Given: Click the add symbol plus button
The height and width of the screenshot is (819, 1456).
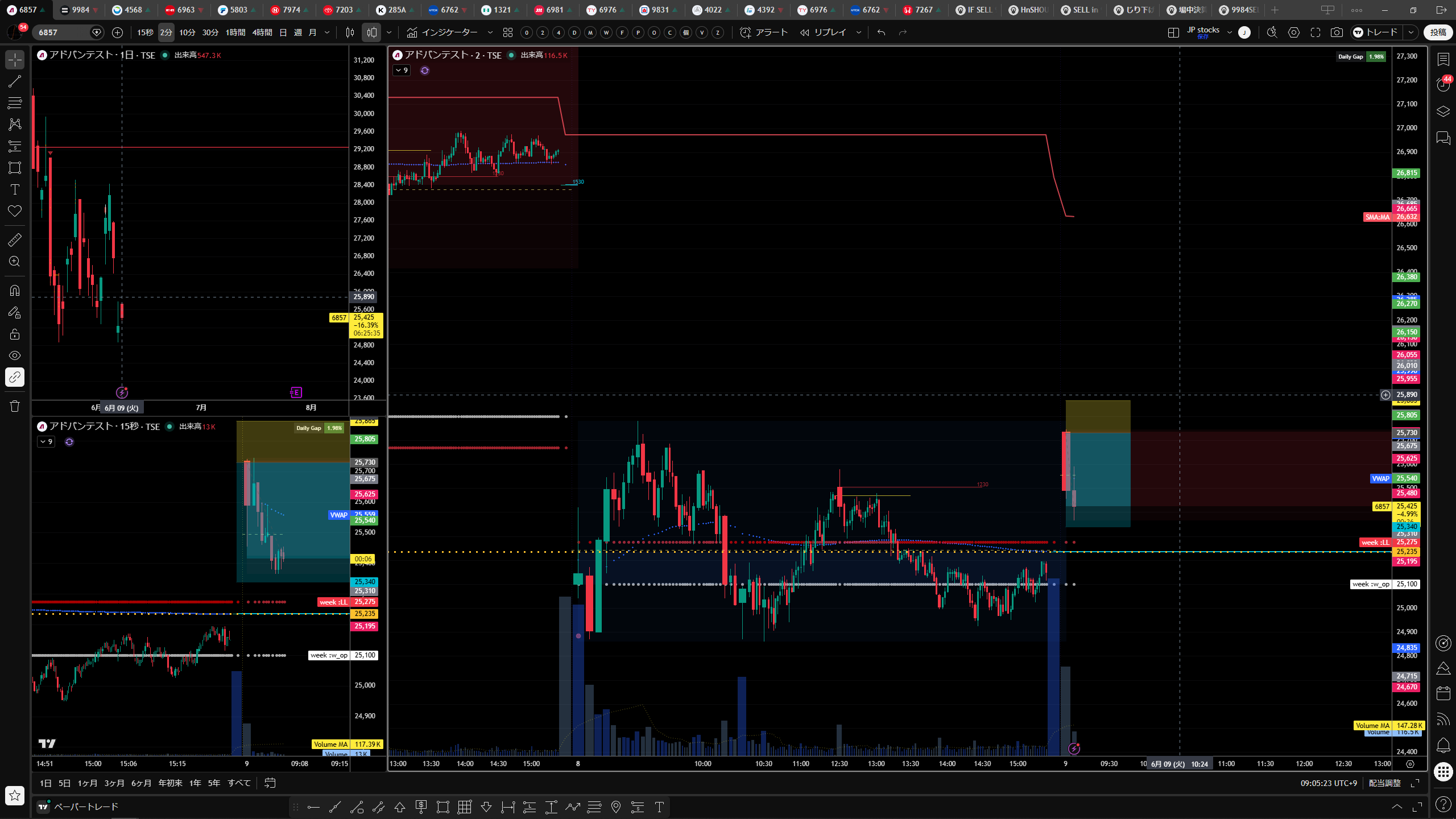Looking at the screenshot, I should pos(117,32).
